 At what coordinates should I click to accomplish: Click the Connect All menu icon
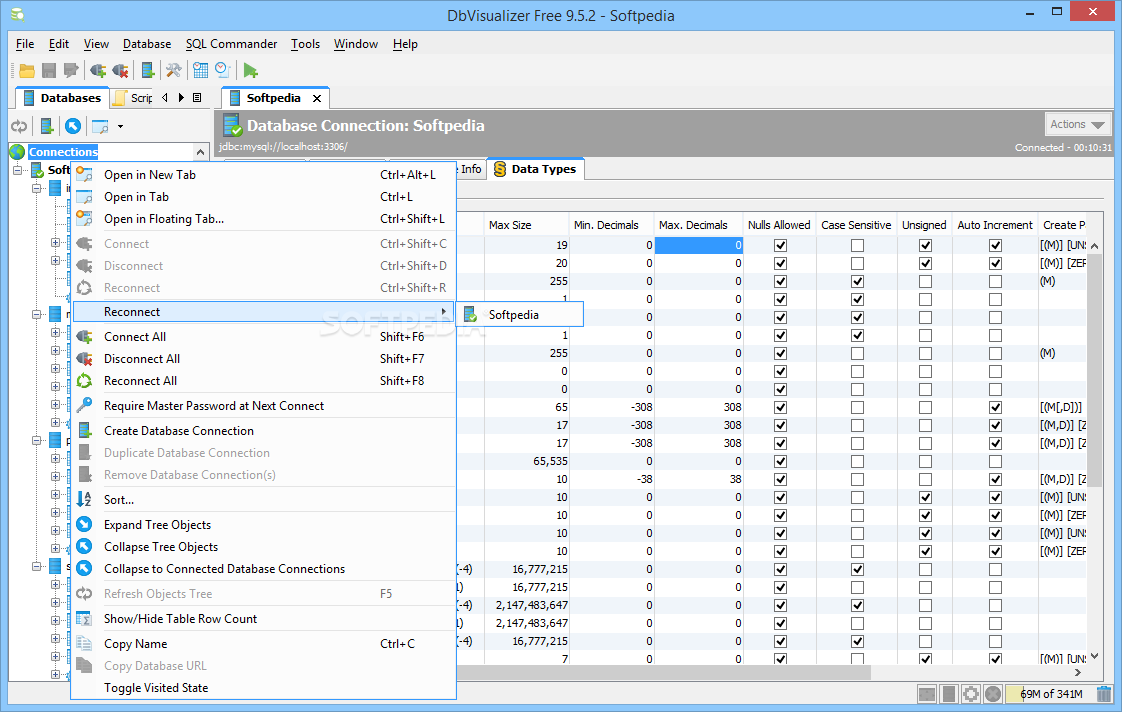click(84, 336)
